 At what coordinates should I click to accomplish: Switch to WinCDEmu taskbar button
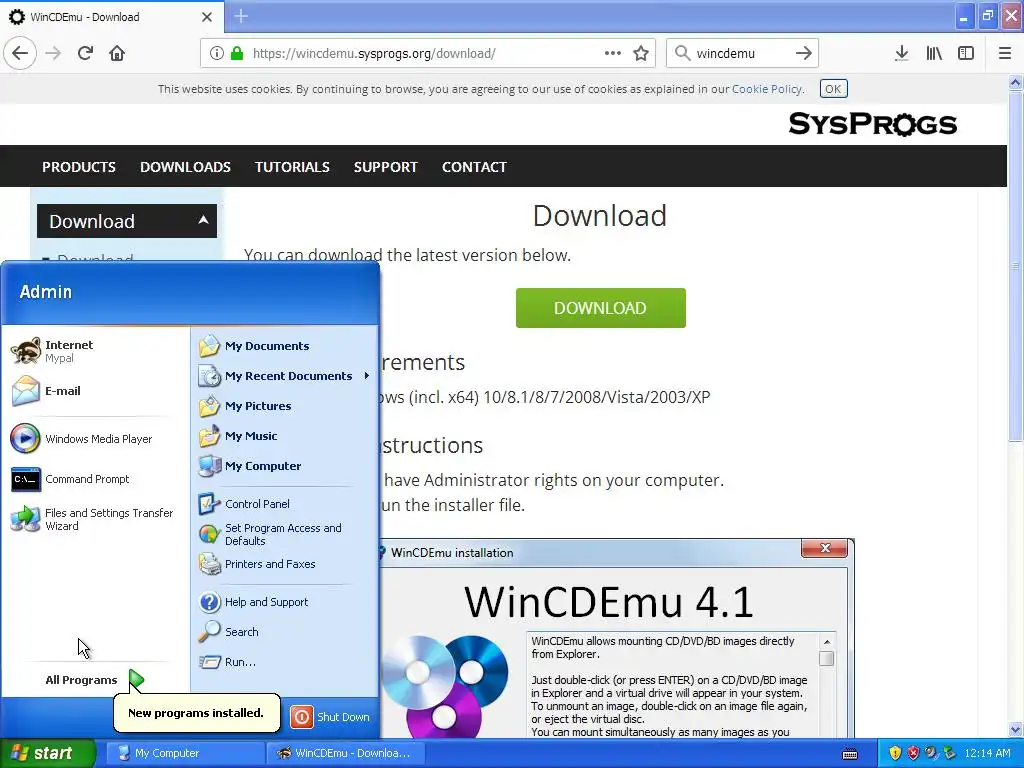click(345, 753)
